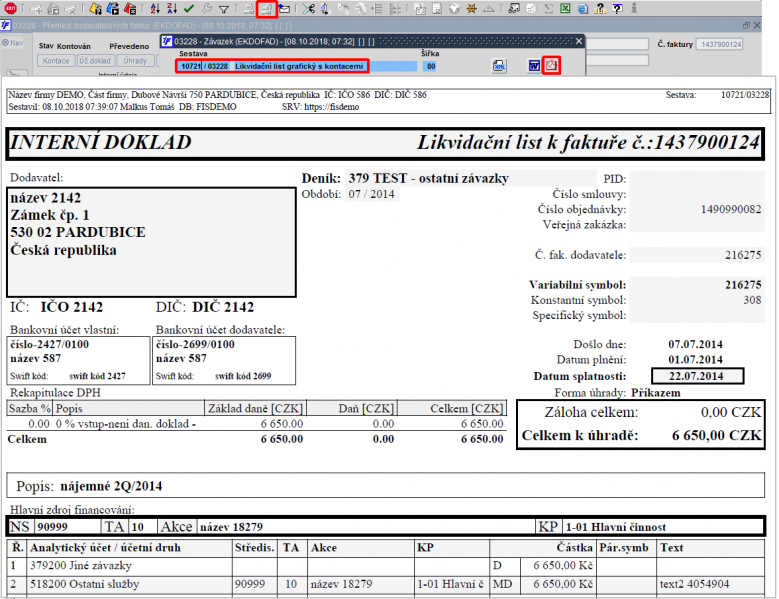Click the Č. faktury field 1437900124
779x599 pixels.
(x=719, y=44)
